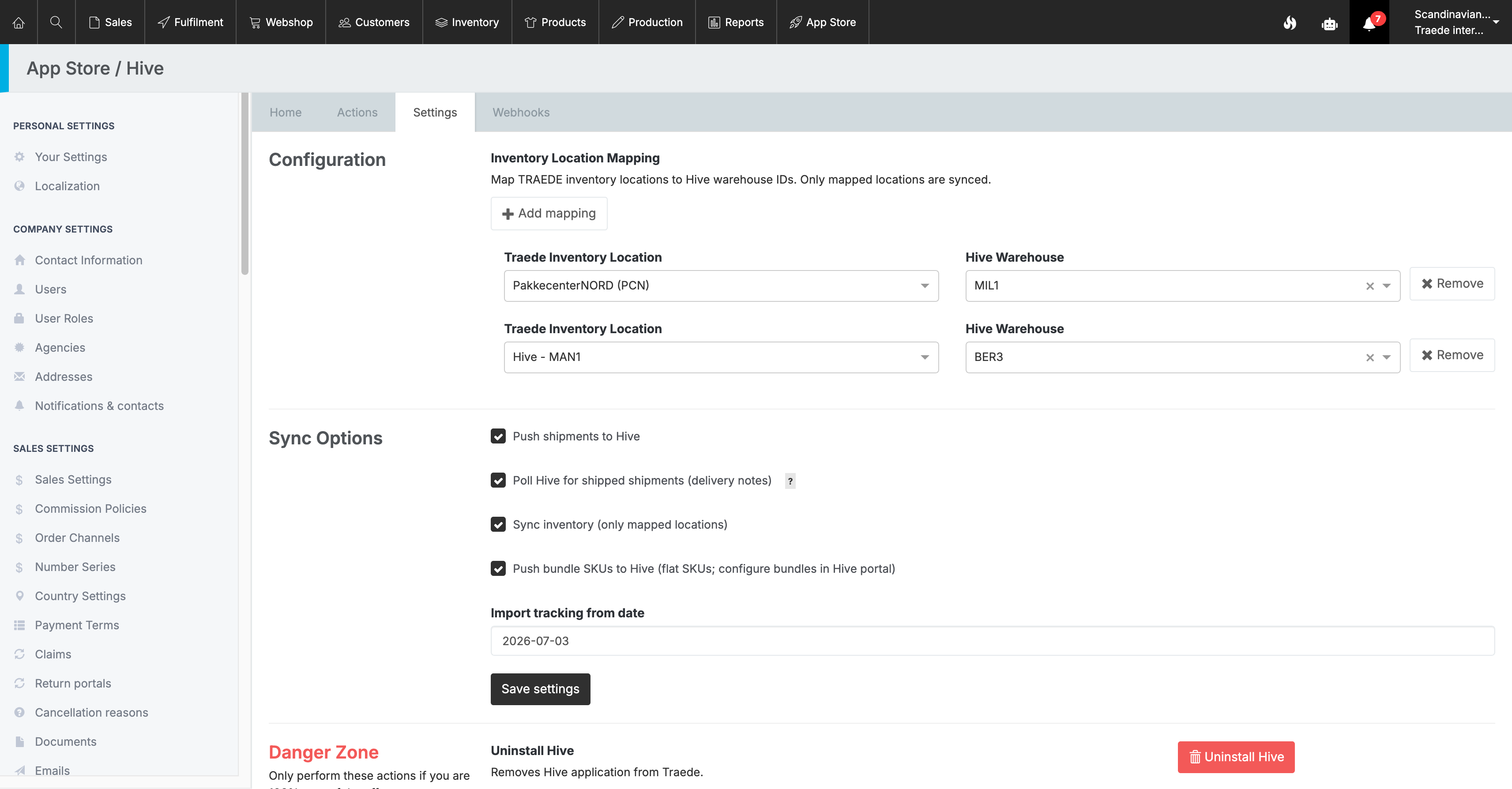Open Localization settings link

point(67,186)
